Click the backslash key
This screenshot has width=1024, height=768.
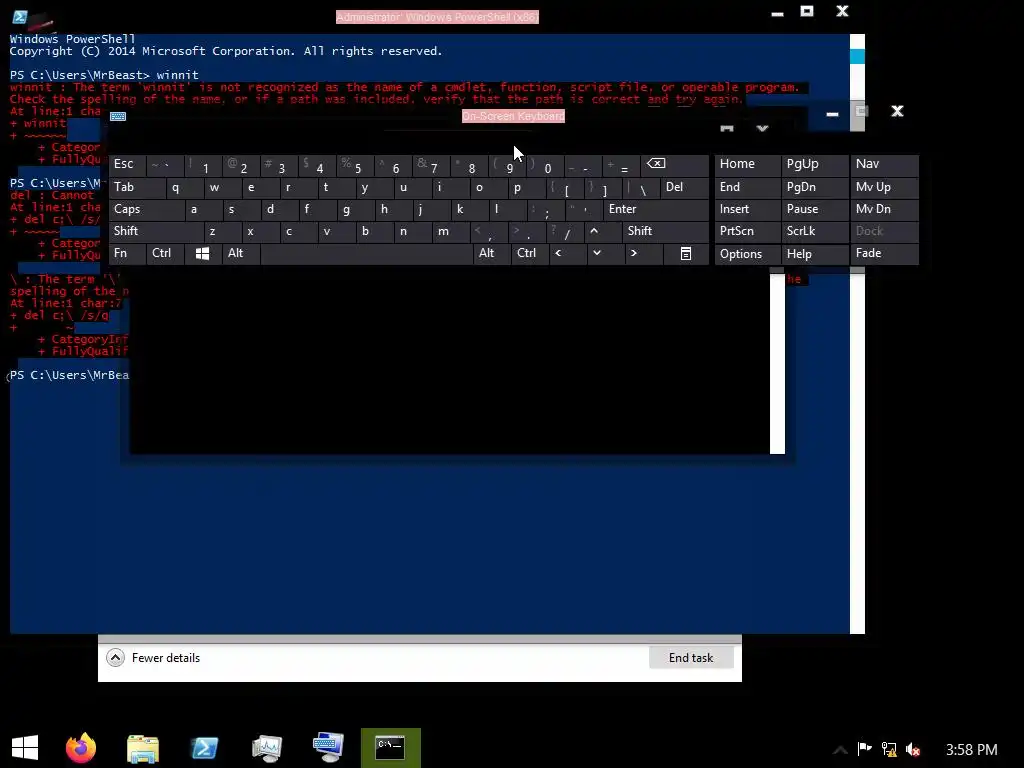click(x=639, y=189)
